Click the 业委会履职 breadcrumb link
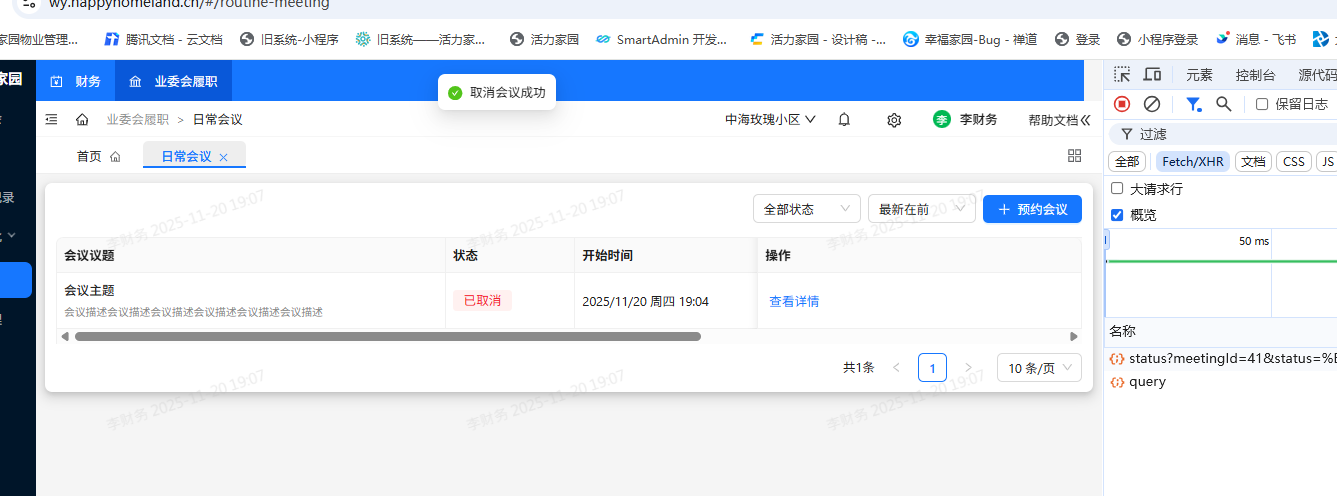This screenshot has width=1337, height=496. click(138, 120)
